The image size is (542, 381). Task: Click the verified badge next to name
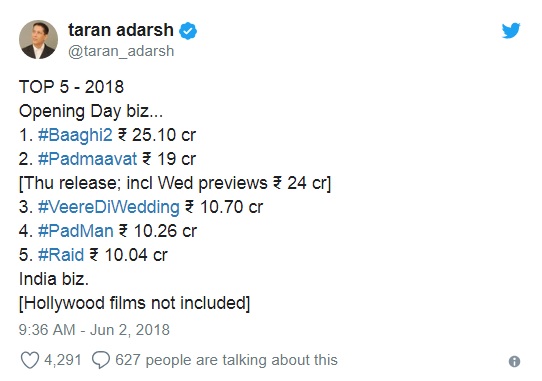pyautogui.click(x=188, y=31)
